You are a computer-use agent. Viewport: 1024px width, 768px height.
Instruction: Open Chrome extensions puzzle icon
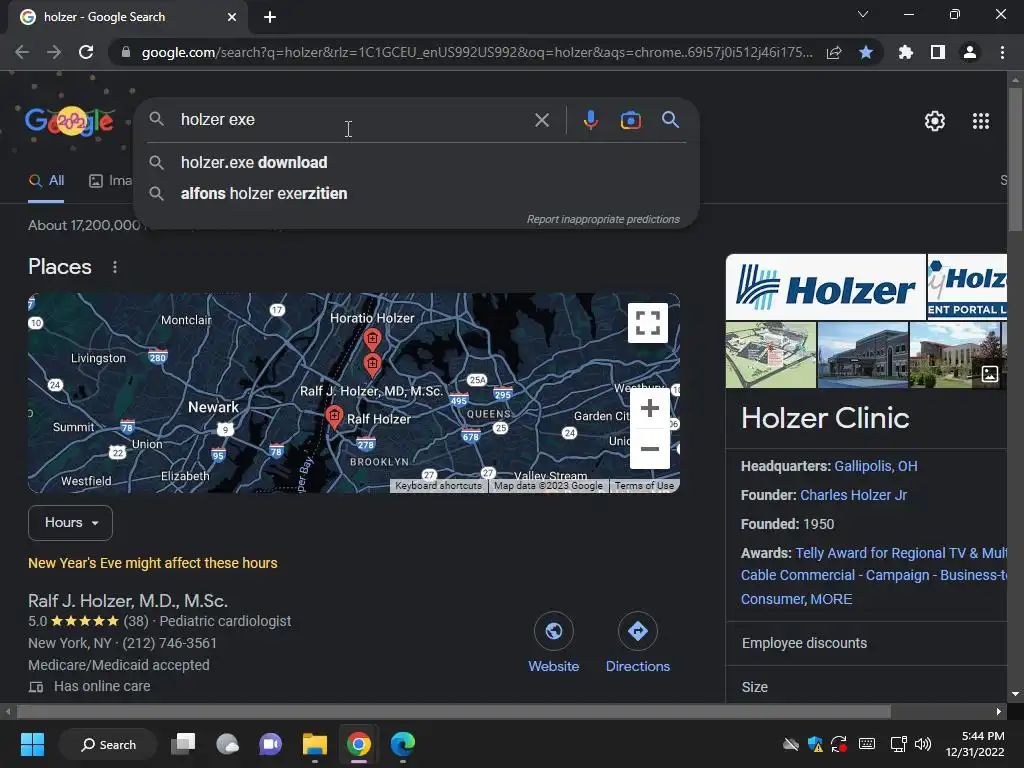tap(906, 52)
